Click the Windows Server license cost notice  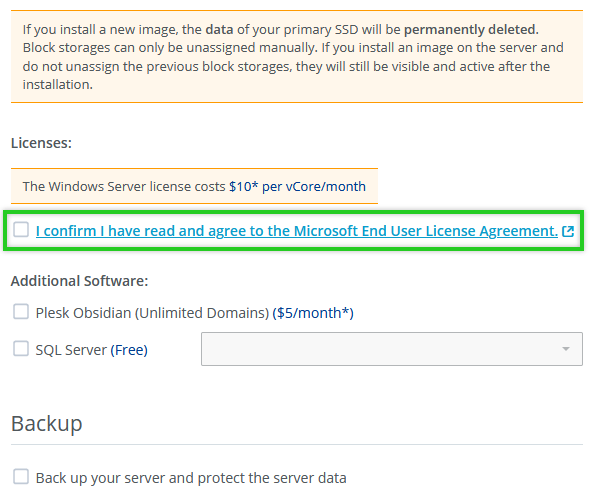tap(194, 186)
